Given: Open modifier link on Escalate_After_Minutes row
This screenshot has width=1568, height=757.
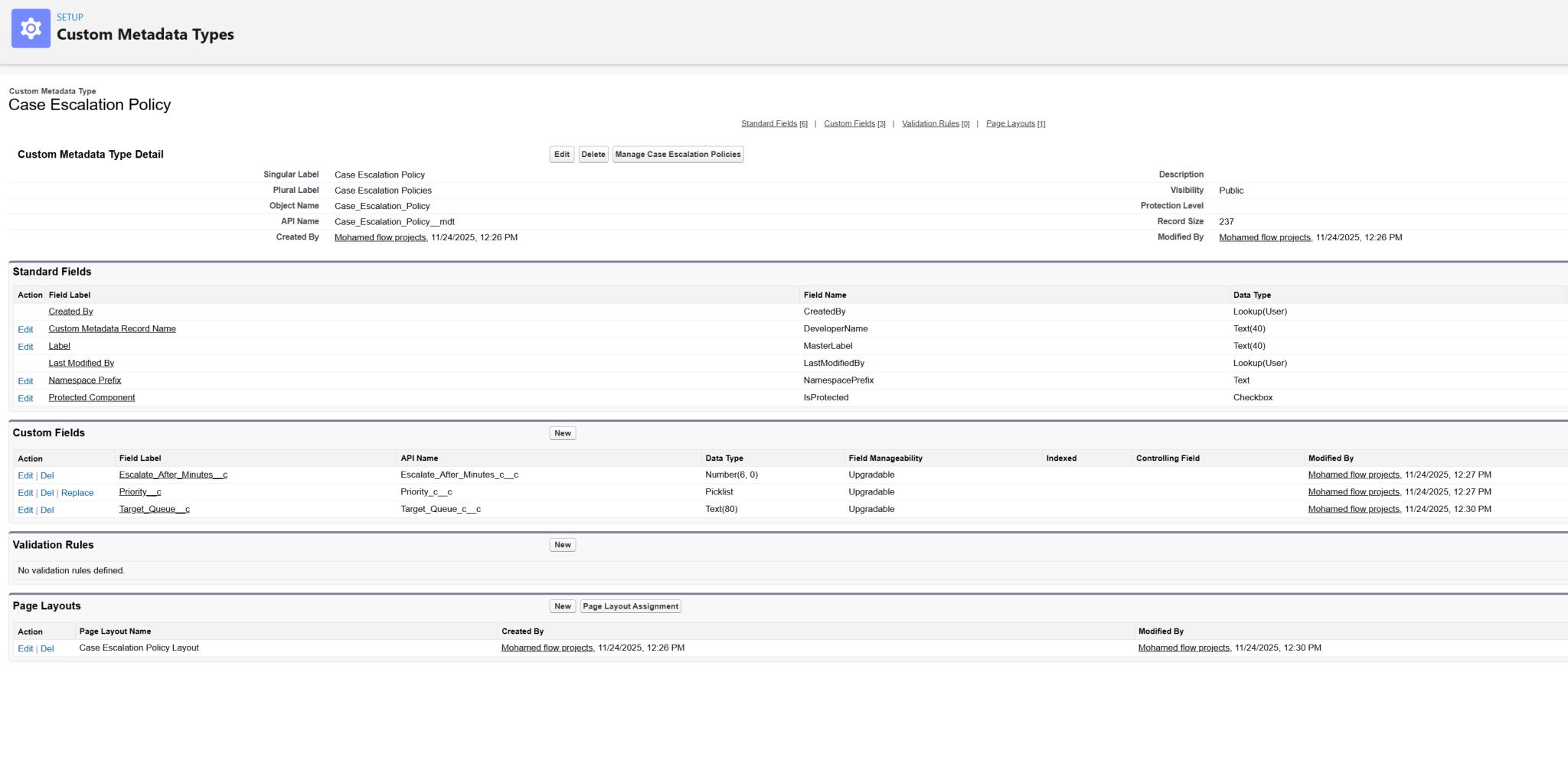Looking at the screenshot, I should click(x=1354, y=475).
